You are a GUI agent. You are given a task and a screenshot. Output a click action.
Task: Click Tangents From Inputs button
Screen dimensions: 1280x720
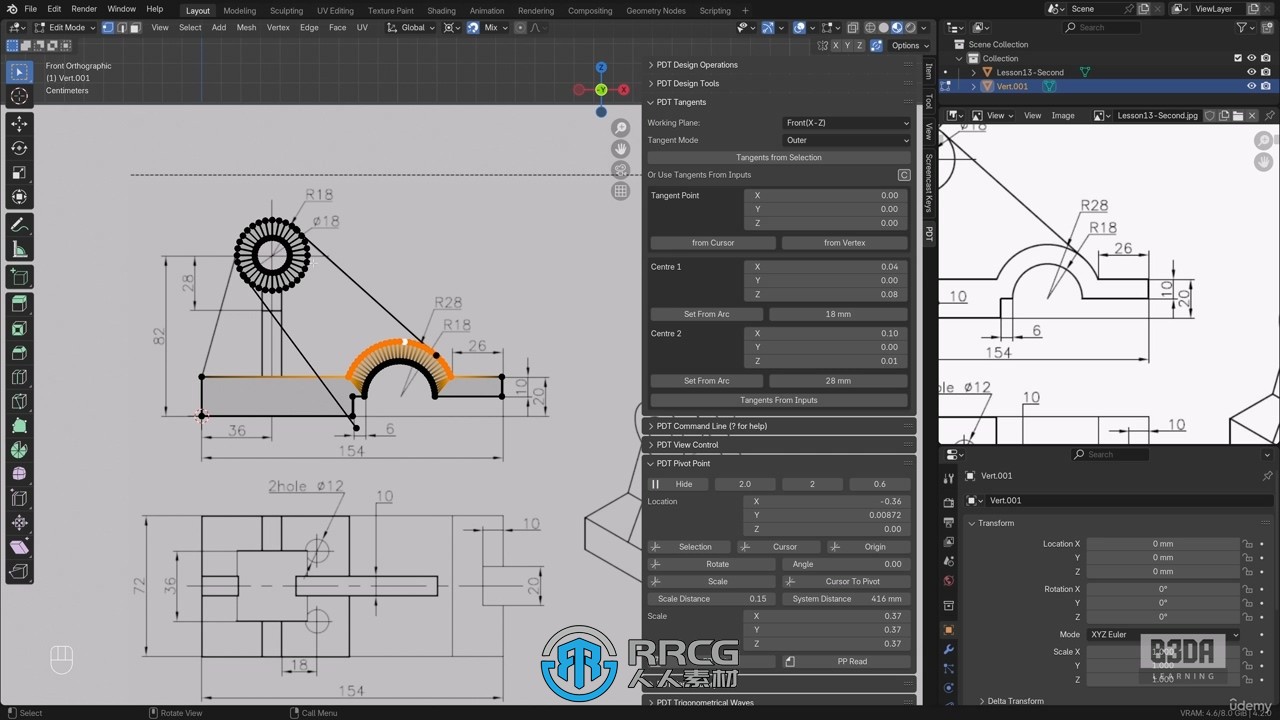[779, 400]
